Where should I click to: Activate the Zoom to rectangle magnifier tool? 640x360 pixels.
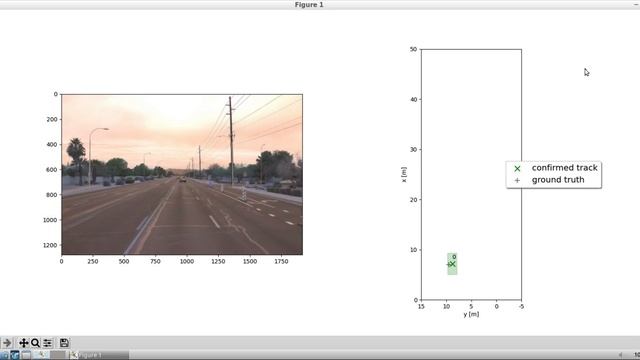click(36, 343)
